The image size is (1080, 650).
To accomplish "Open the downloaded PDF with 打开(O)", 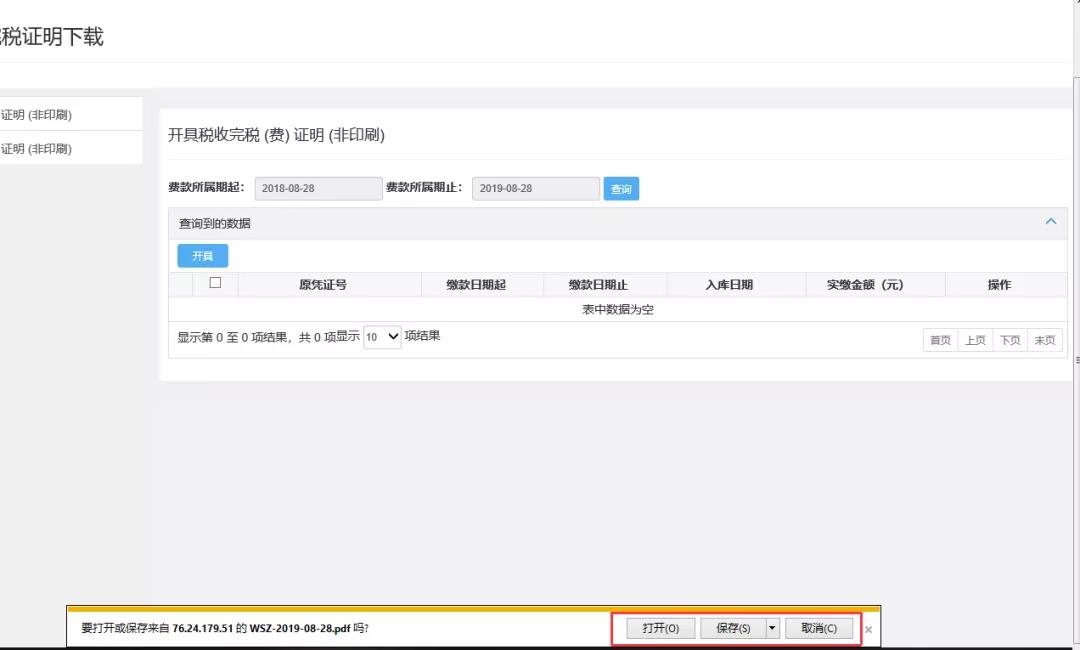I will click(x=661, y=628).
